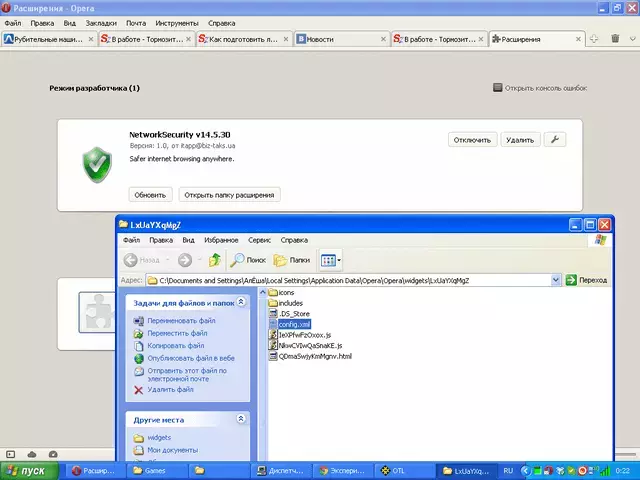Switch to the Новости tab
This screenshot has height=480, width=640.
click(341, 39)
